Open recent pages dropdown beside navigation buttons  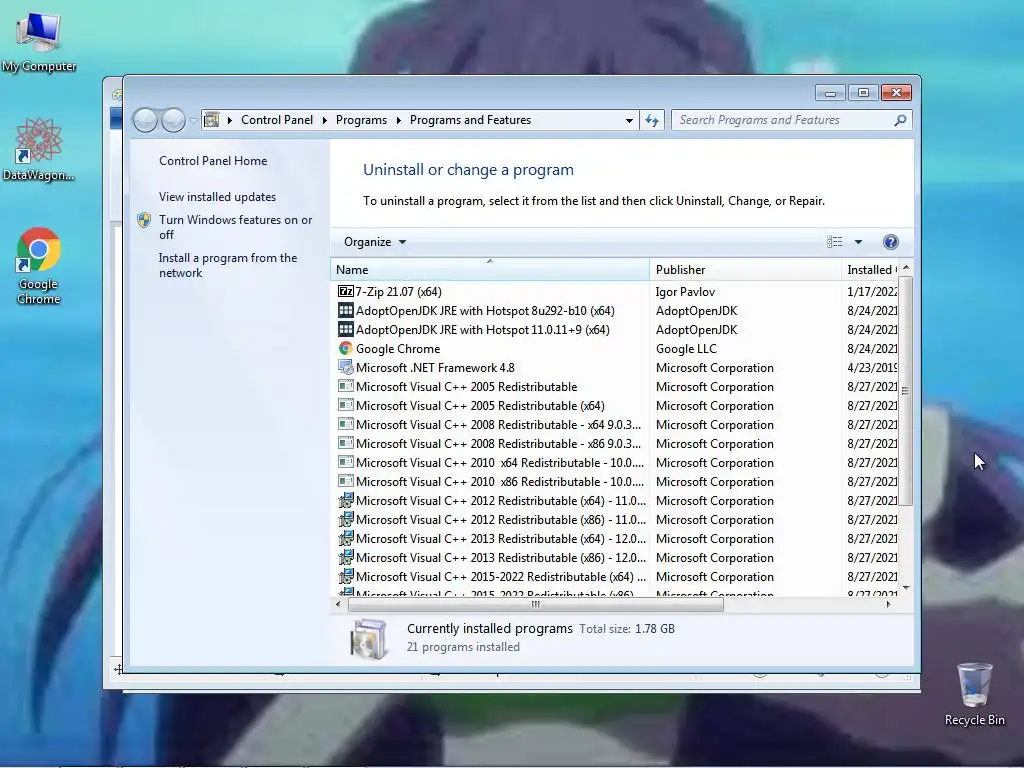tap(193, 121)
